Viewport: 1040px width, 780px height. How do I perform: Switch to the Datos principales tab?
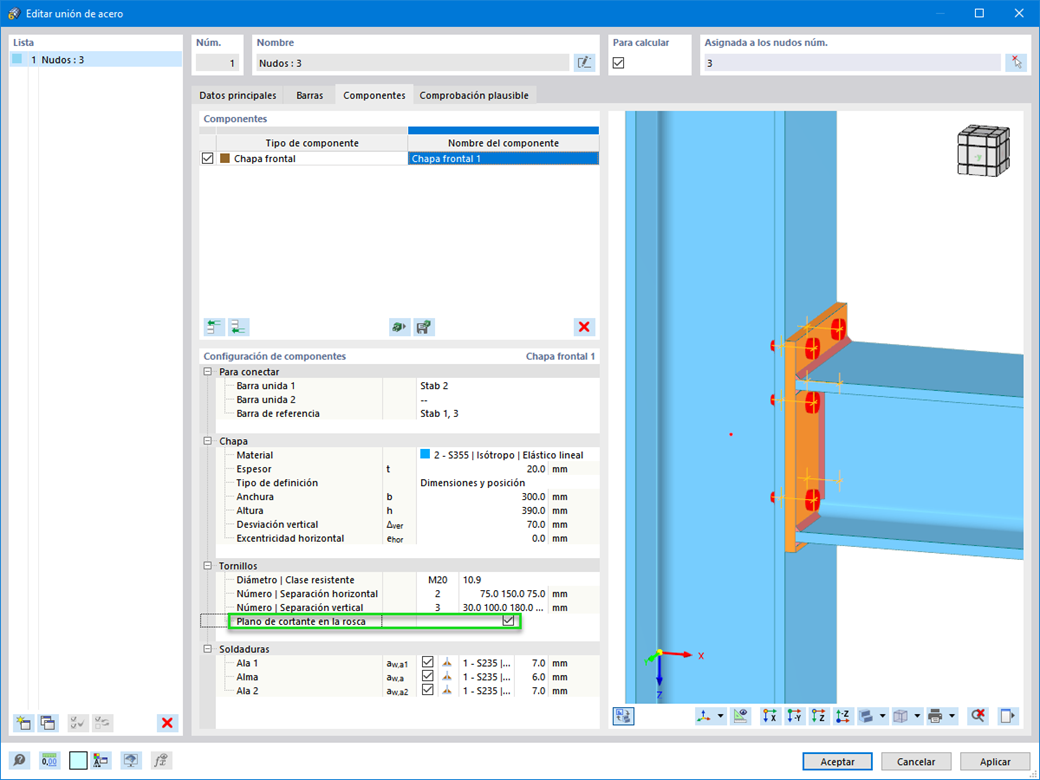[237, 96]
